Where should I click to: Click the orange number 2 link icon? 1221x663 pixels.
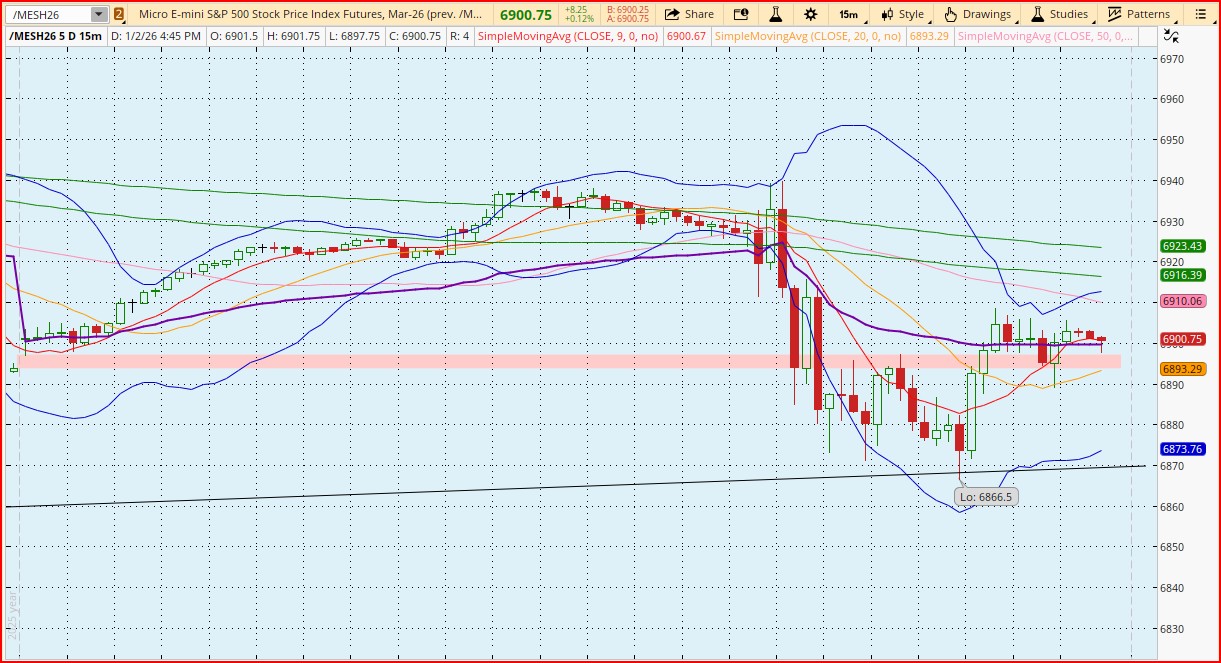click(x=119, y=14)
